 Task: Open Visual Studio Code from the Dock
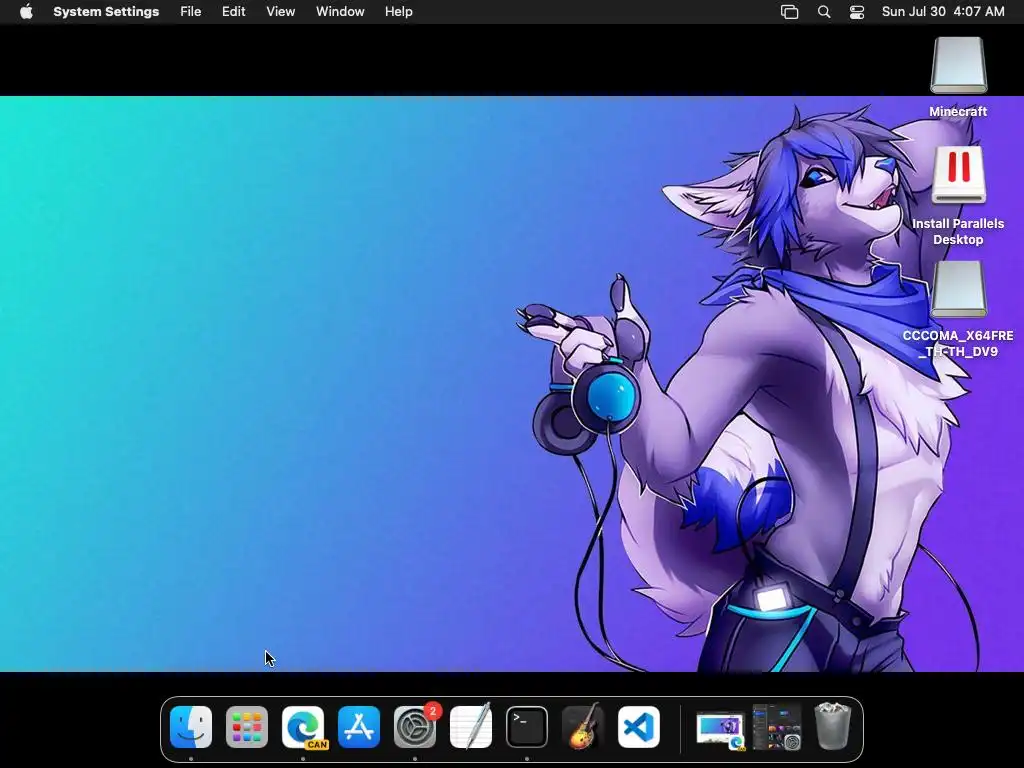coord(639,727)
